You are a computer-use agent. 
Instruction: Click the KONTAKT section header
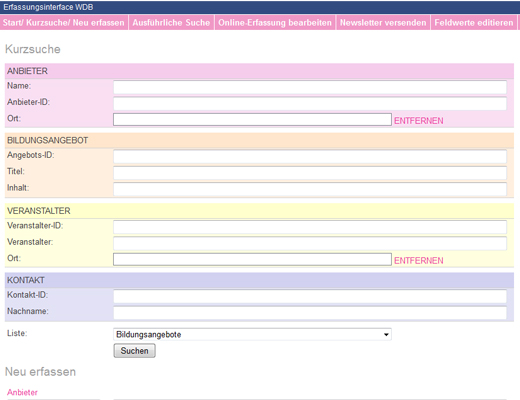(259, 280)
